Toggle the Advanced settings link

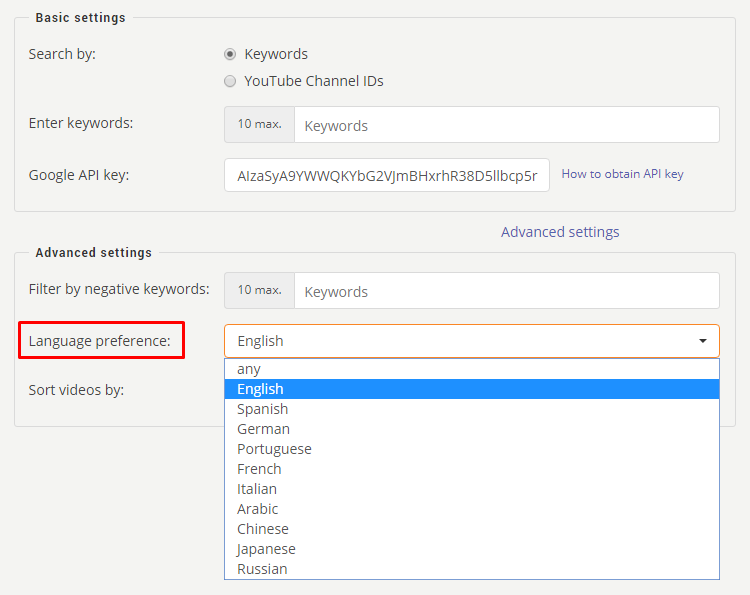560,232
